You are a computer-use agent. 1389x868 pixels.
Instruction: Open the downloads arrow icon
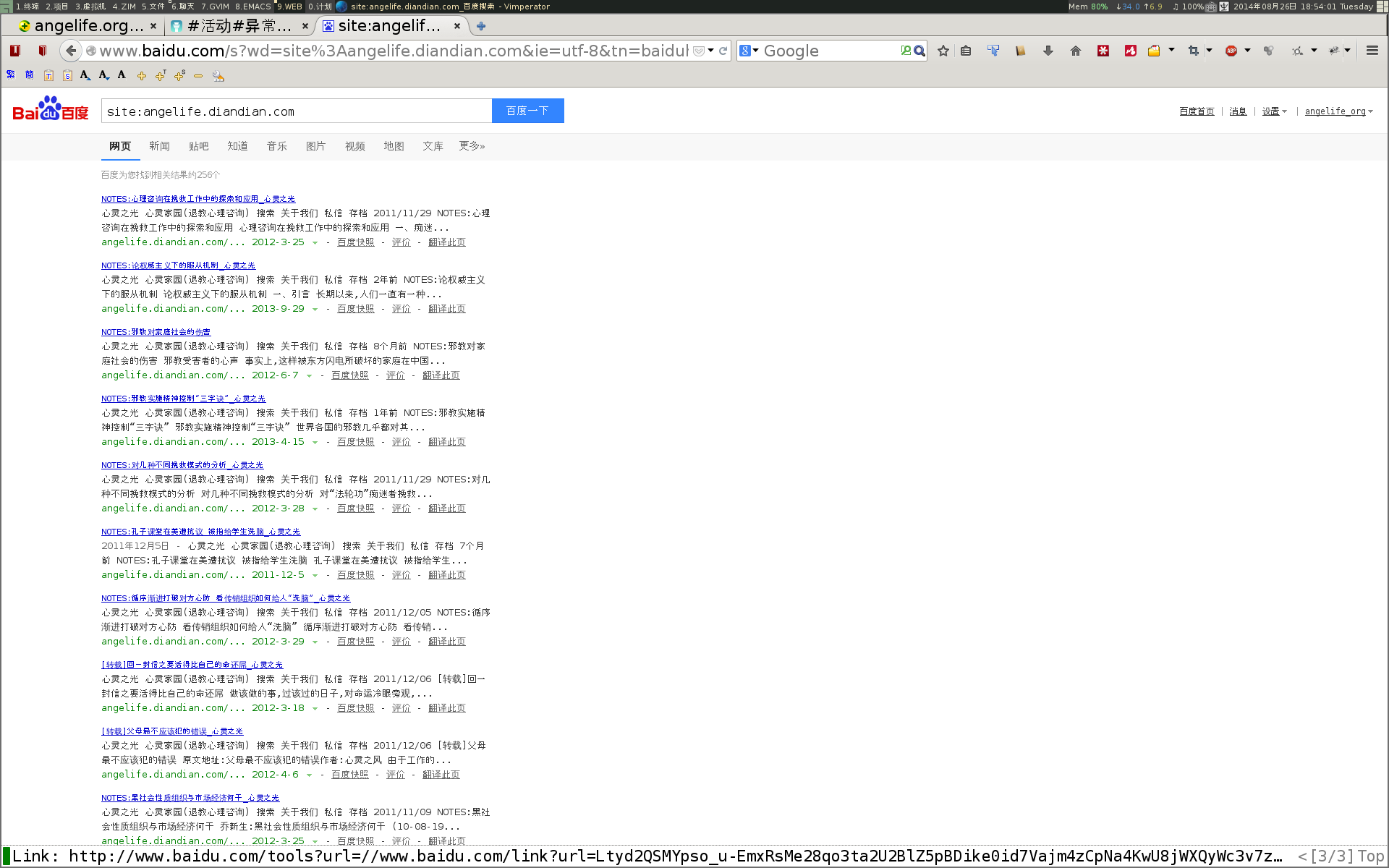tap(1048, 51)
